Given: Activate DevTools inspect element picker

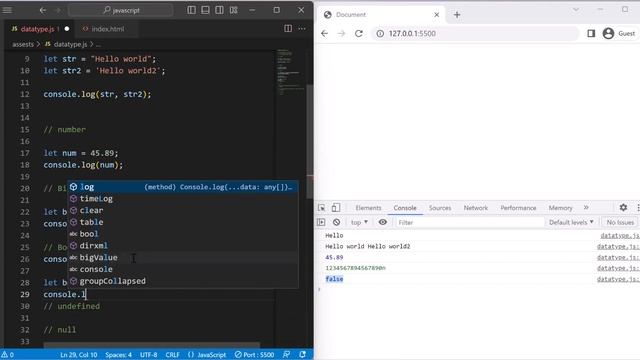Looking at the screenshot, I should coord(322,208).
